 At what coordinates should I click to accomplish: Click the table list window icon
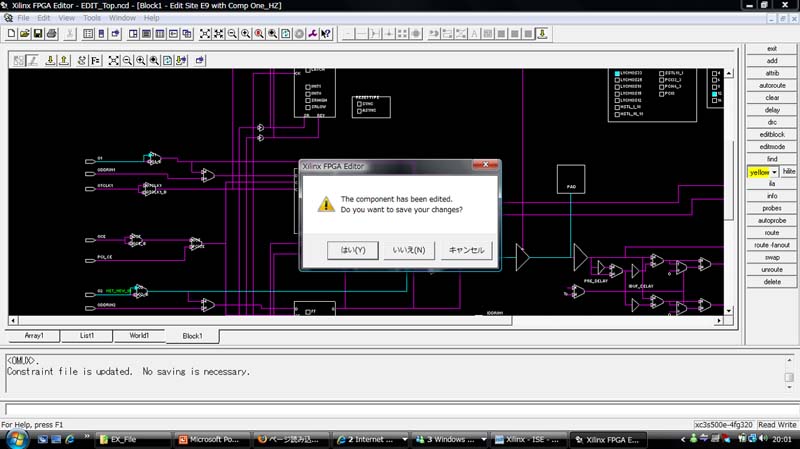(88, 34)
